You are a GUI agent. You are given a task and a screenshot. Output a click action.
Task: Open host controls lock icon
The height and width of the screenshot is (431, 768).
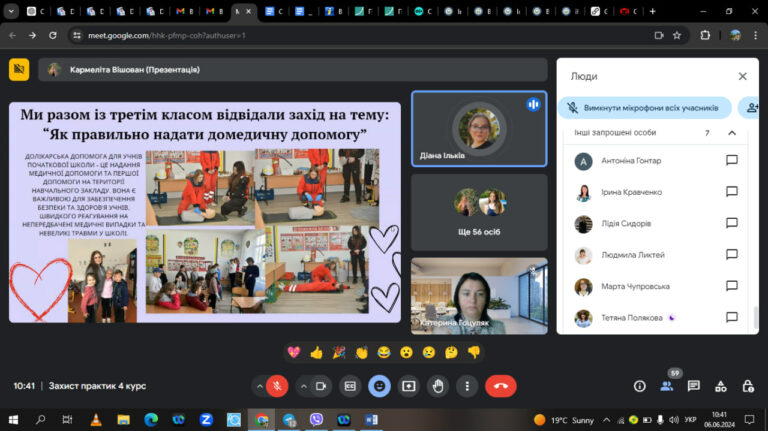point(748,386)
